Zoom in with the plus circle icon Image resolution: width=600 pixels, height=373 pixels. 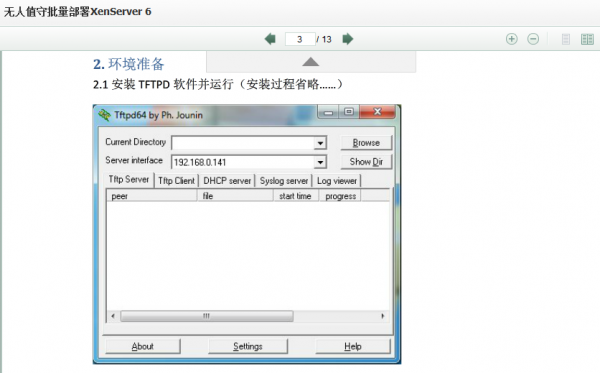[512, 39]
